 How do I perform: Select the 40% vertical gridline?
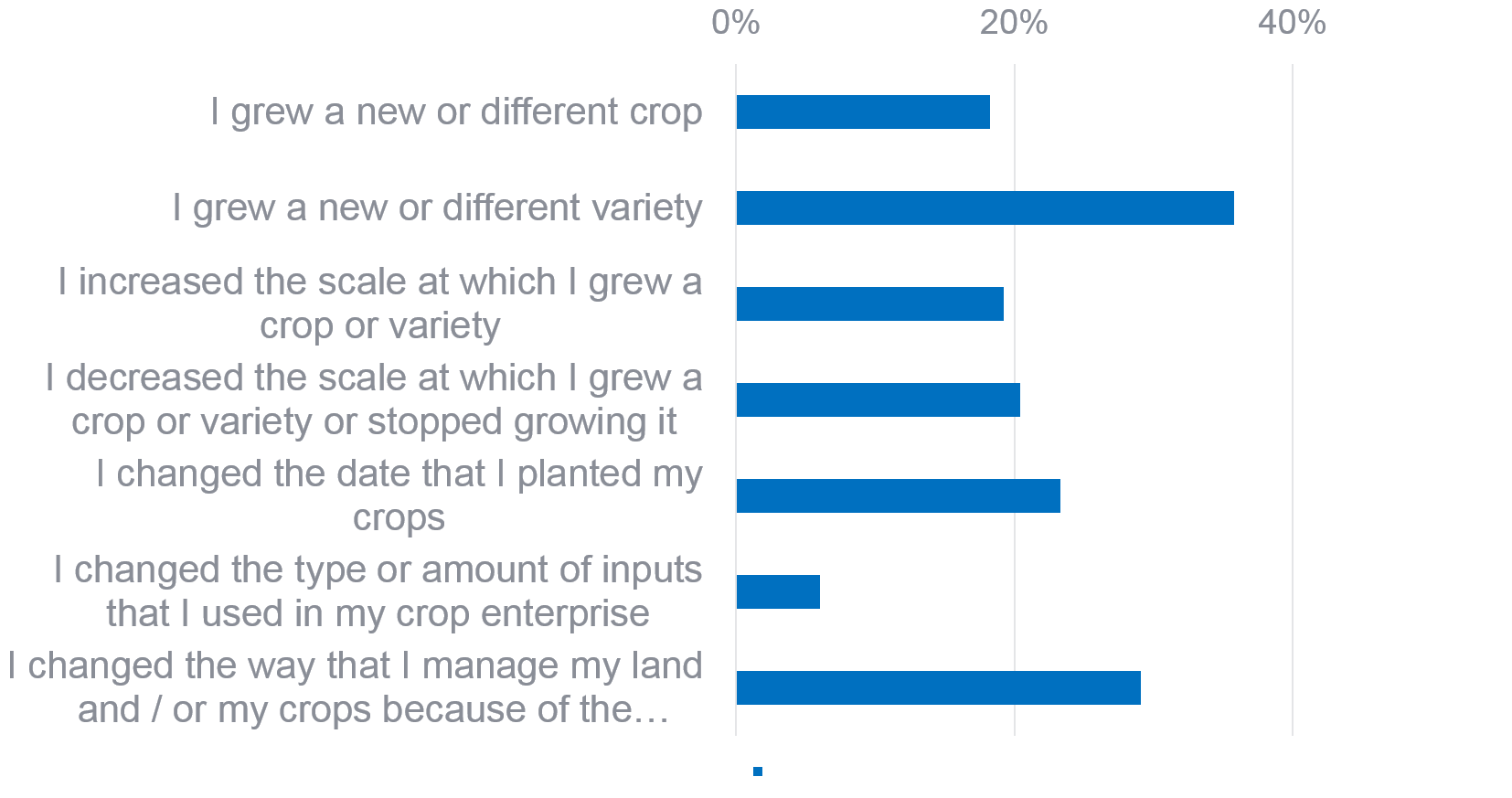pos(1293,366)
